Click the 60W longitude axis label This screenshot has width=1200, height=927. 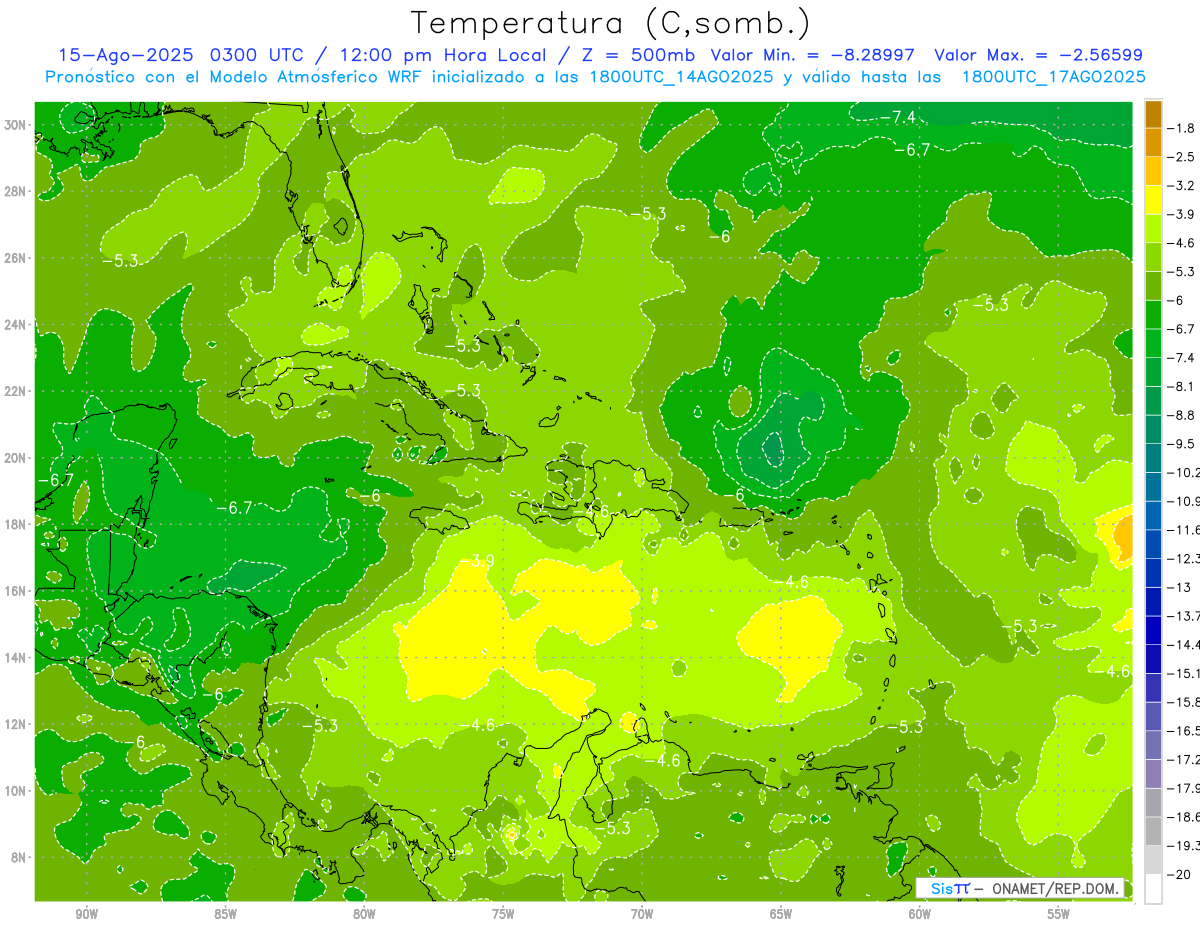(x=920, y=915)
